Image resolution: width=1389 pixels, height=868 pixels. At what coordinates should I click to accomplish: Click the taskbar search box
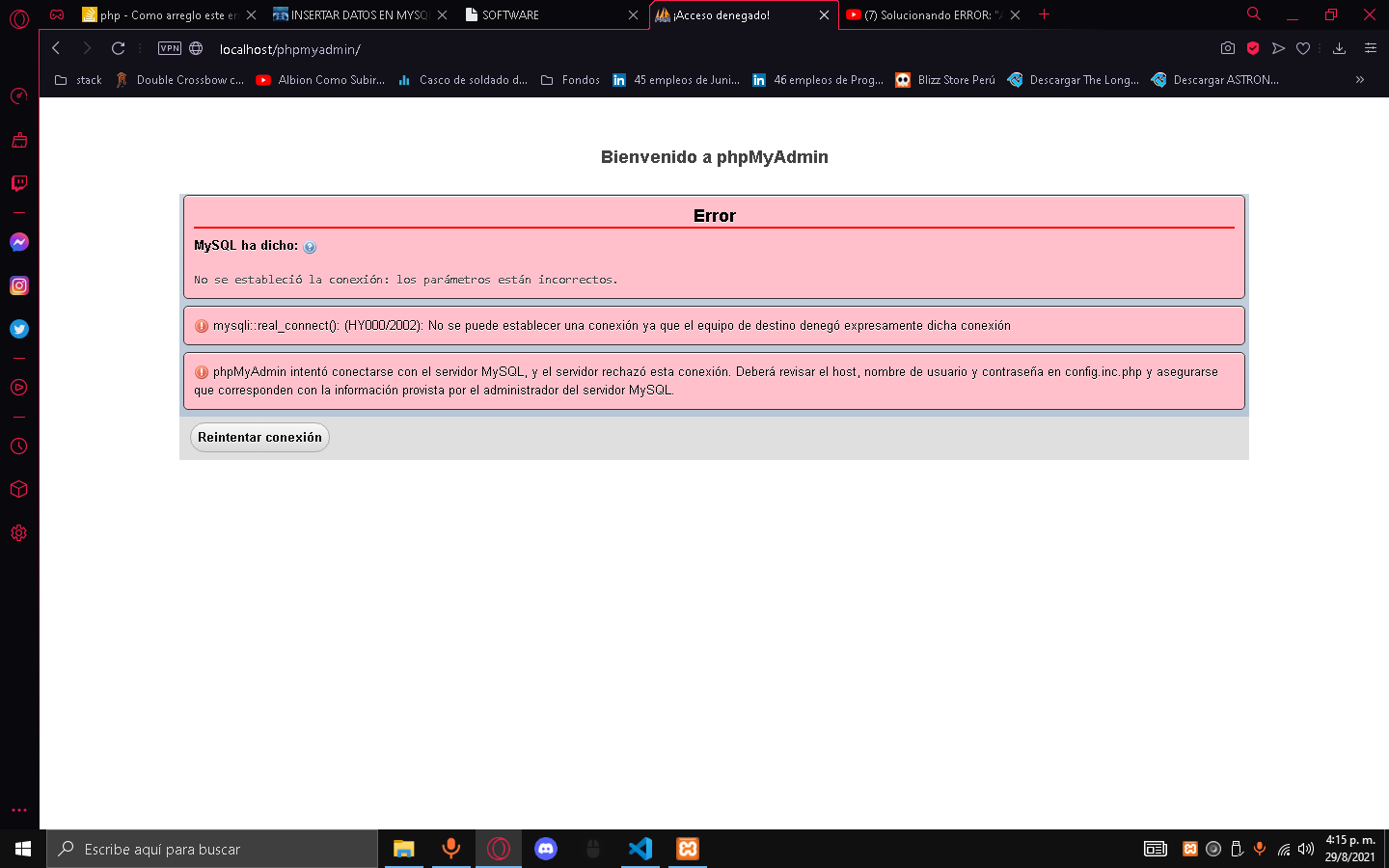tap(212, 849)
